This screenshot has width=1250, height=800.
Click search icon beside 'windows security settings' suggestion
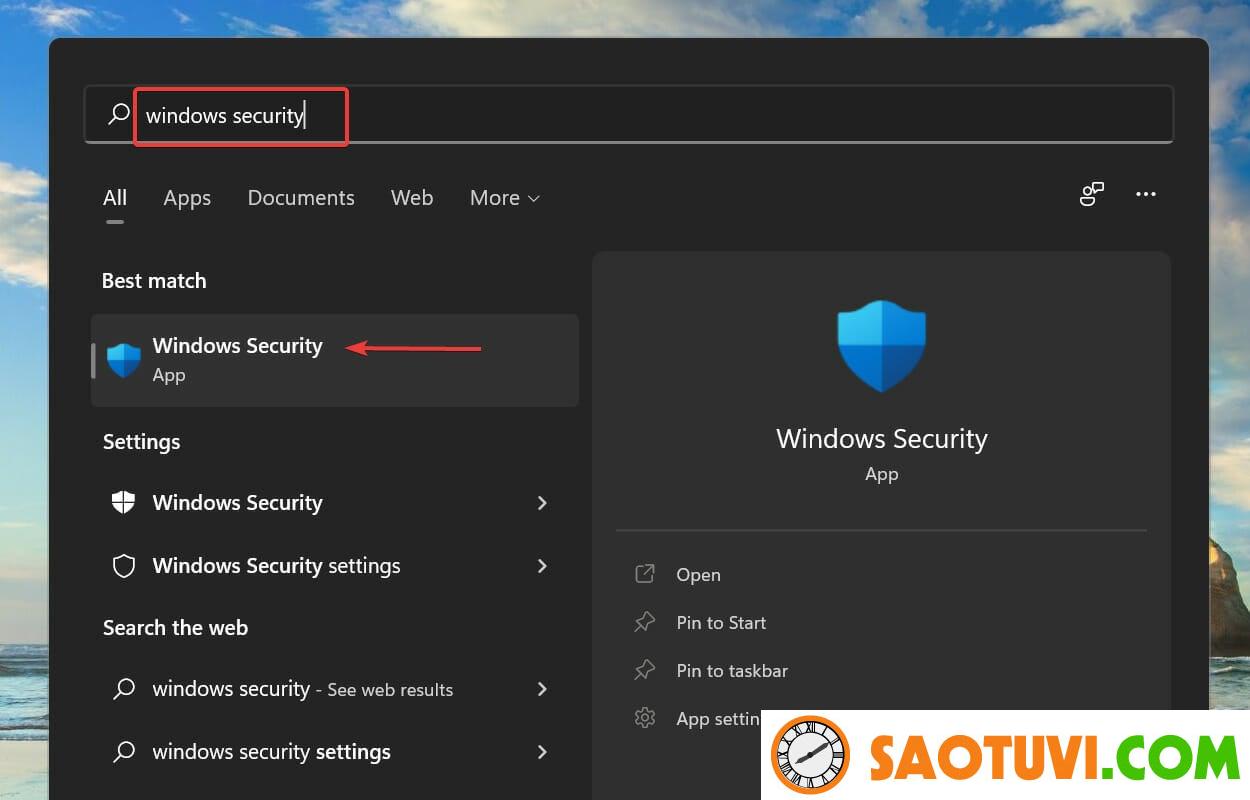pos(124,752)
